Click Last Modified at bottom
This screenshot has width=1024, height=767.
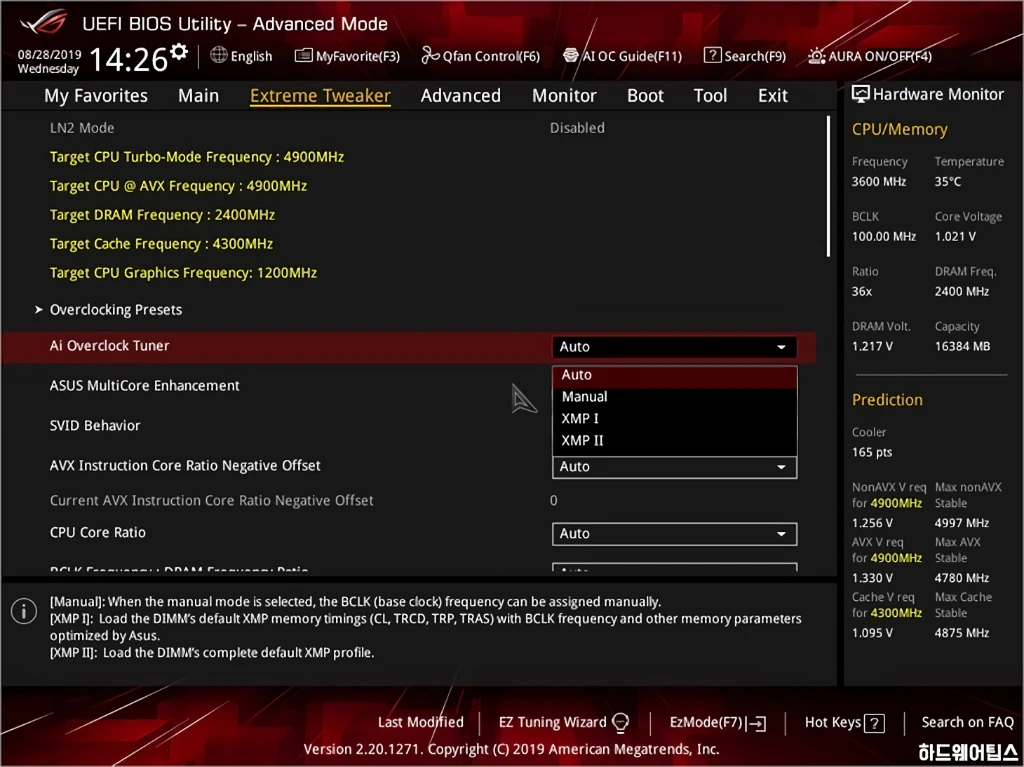tap(421, 722)
